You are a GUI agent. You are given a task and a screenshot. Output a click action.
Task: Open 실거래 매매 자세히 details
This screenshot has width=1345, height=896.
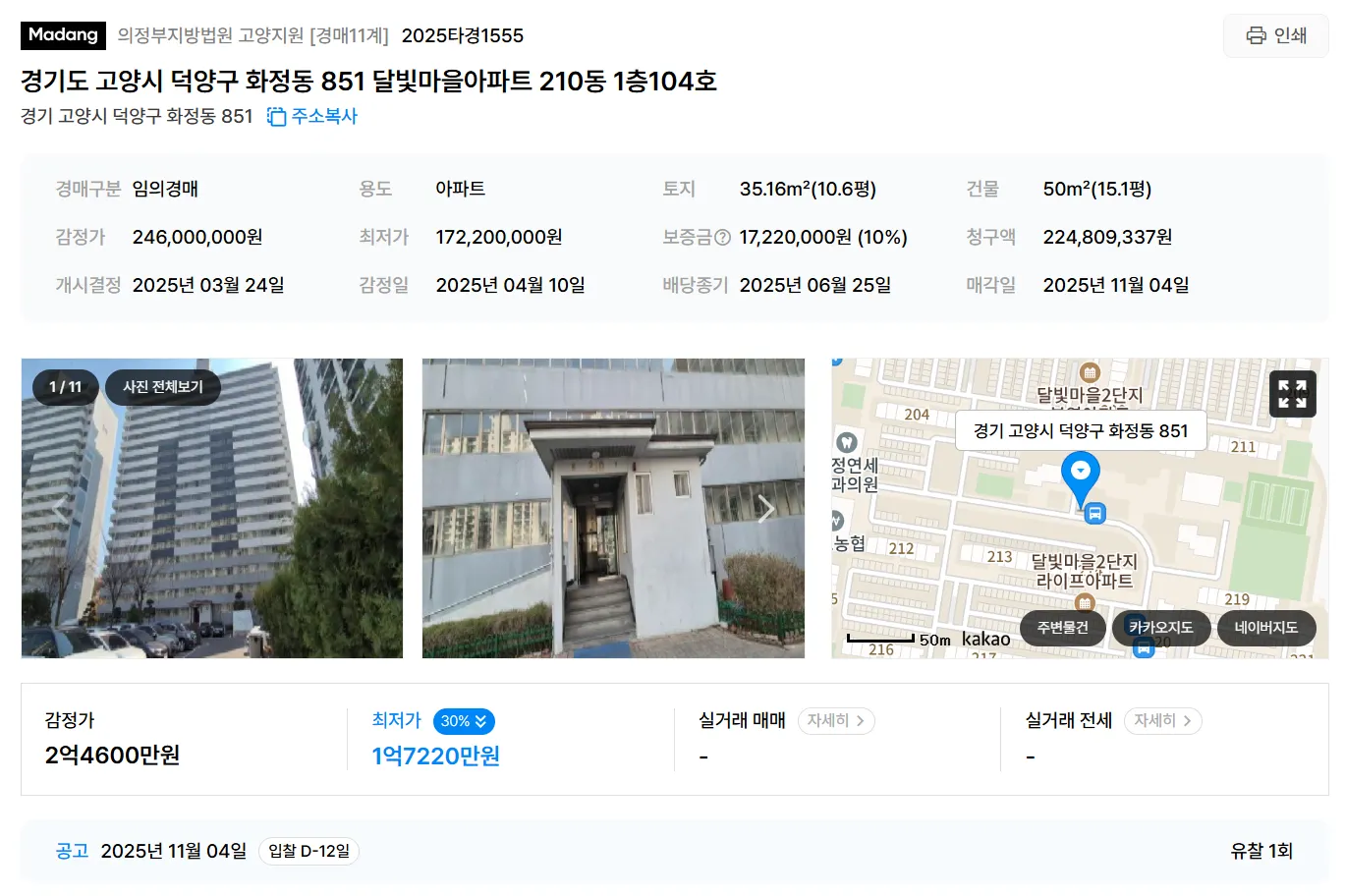pyautogui.click(x=836, y=720)
